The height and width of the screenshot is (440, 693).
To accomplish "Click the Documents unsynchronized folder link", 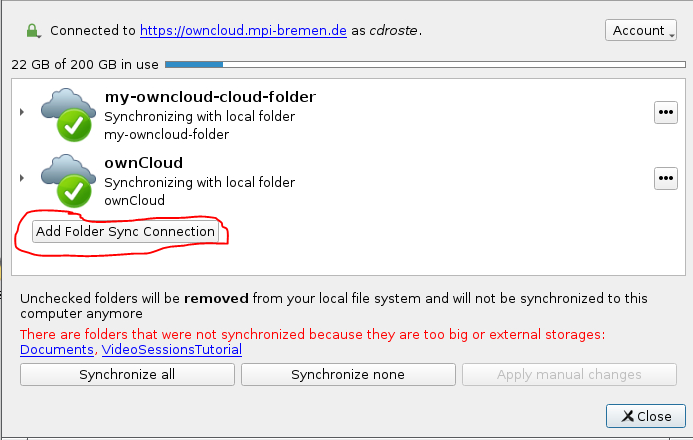I will [x=57, y=349].
